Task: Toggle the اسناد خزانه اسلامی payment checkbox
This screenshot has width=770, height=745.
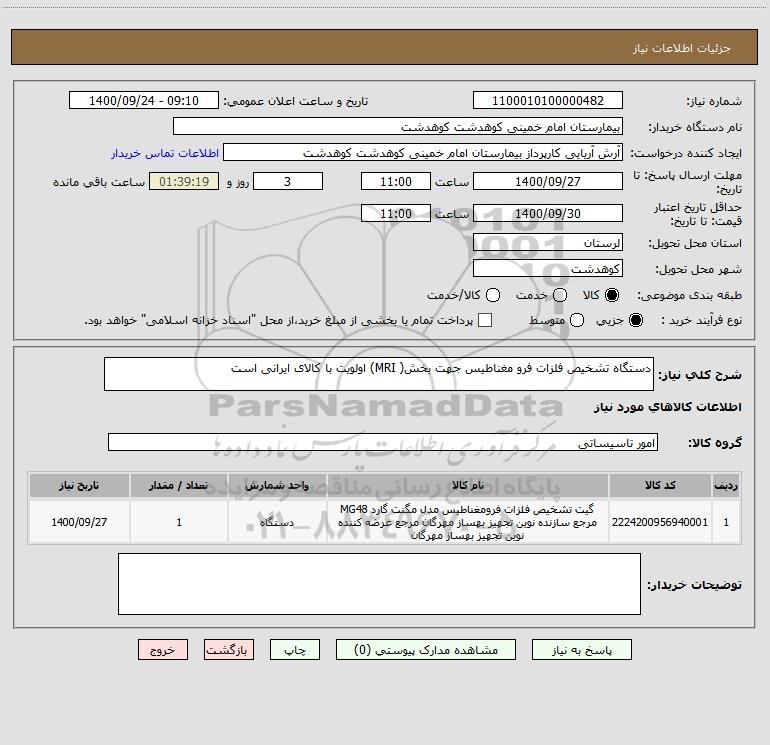Action: coord(485,320)
